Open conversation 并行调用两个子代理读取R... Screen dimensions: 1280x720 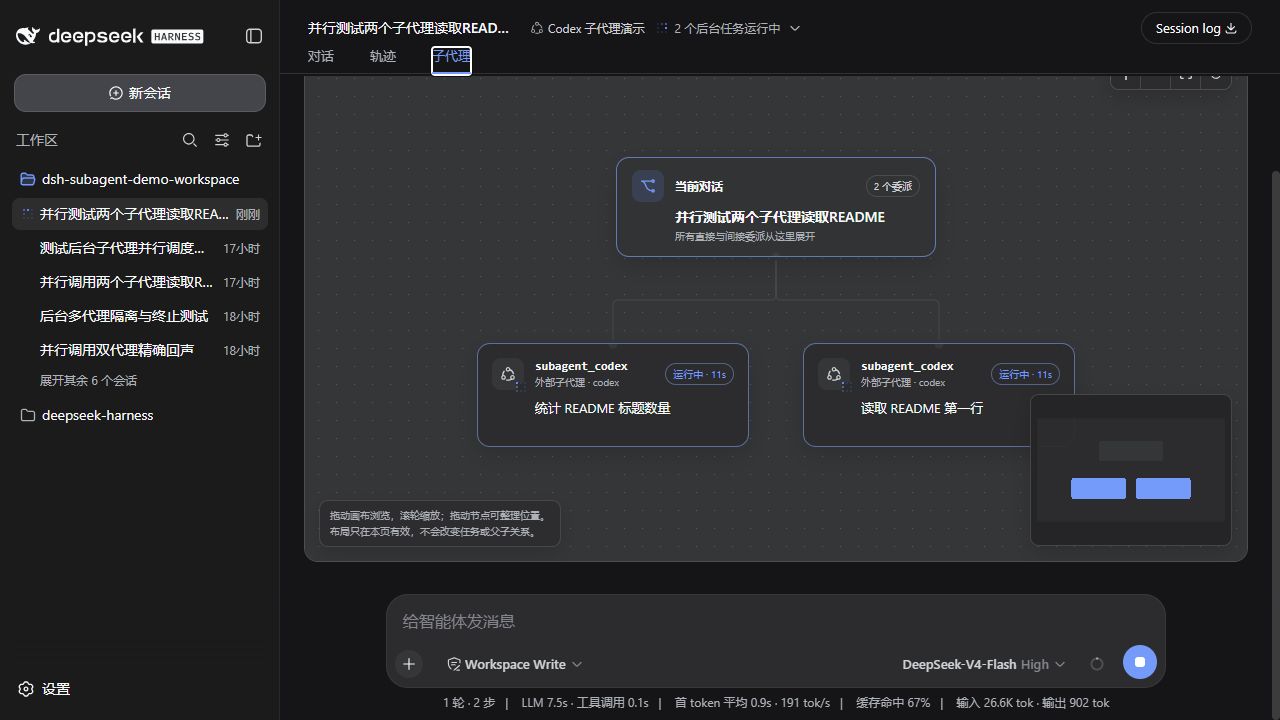click(140, 282)
